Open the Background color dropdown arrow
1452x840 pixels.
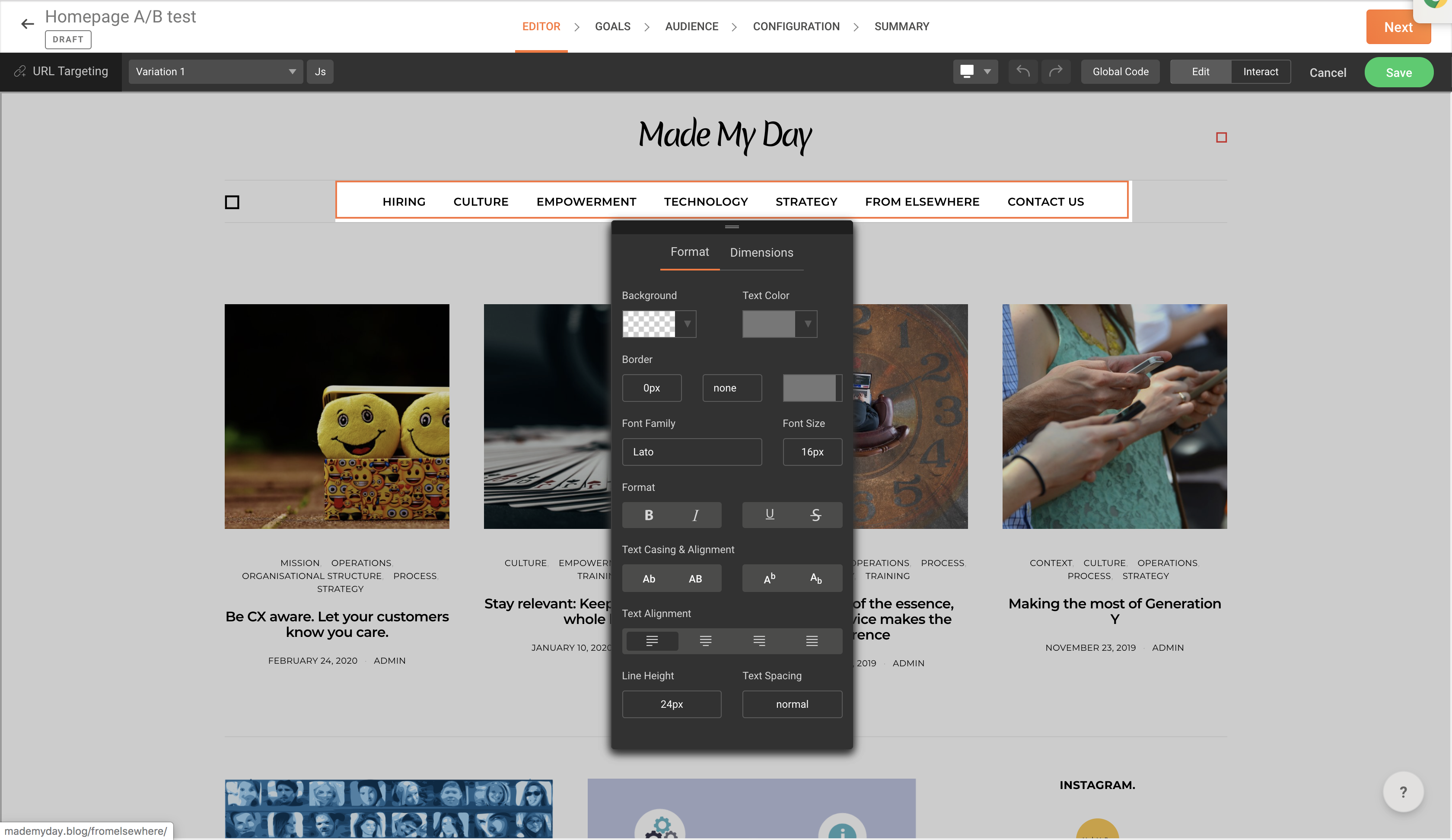pos(687,324)
